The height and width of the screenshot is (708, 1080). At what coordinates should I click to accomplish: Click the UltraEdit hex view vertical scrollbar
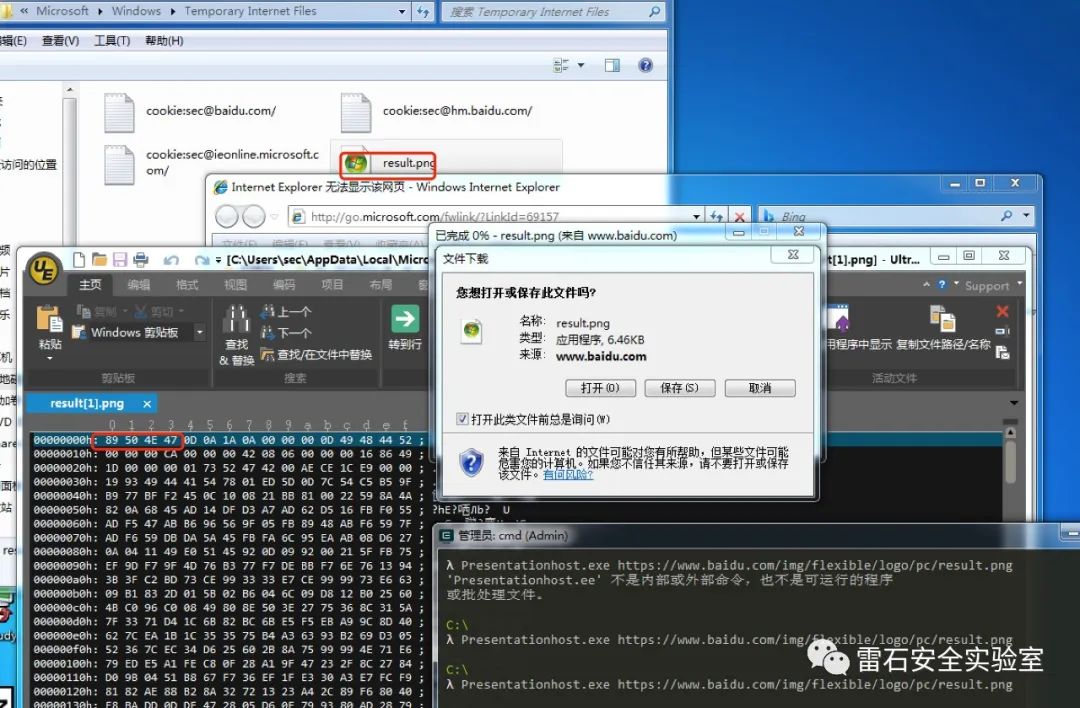1010,461
